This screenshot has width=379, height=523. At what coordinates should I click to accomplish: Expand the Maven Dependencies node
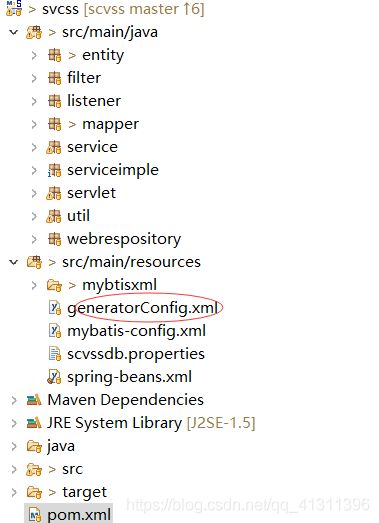tap(14, 400)
